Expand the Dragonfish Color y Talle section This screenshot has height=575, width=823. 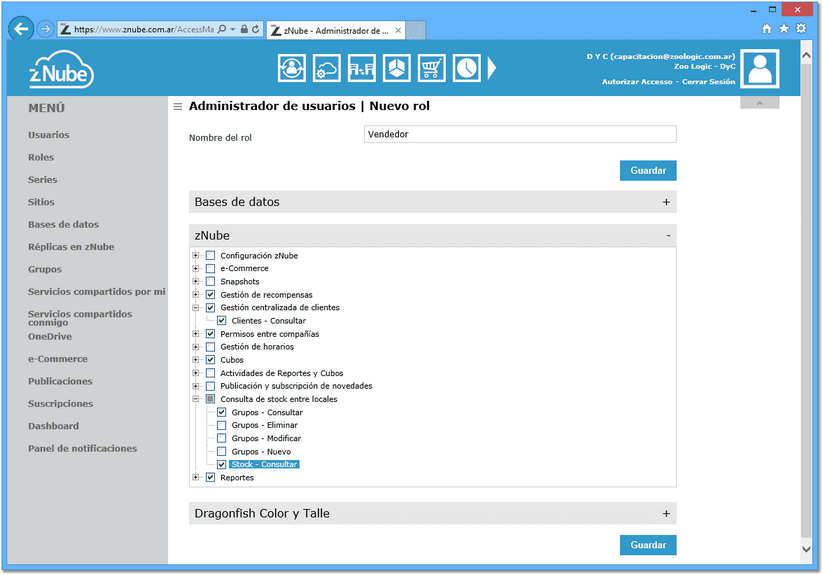[x=666, y=514]
